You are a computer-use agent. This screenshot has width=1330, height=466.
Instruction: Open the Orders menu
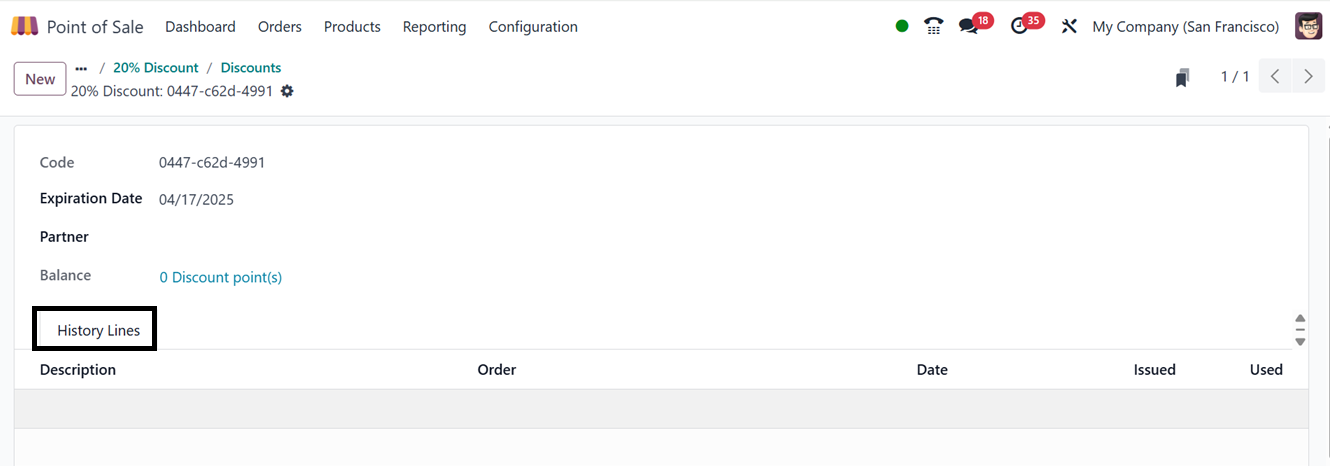pyautogui.click(x=280, y=27)
